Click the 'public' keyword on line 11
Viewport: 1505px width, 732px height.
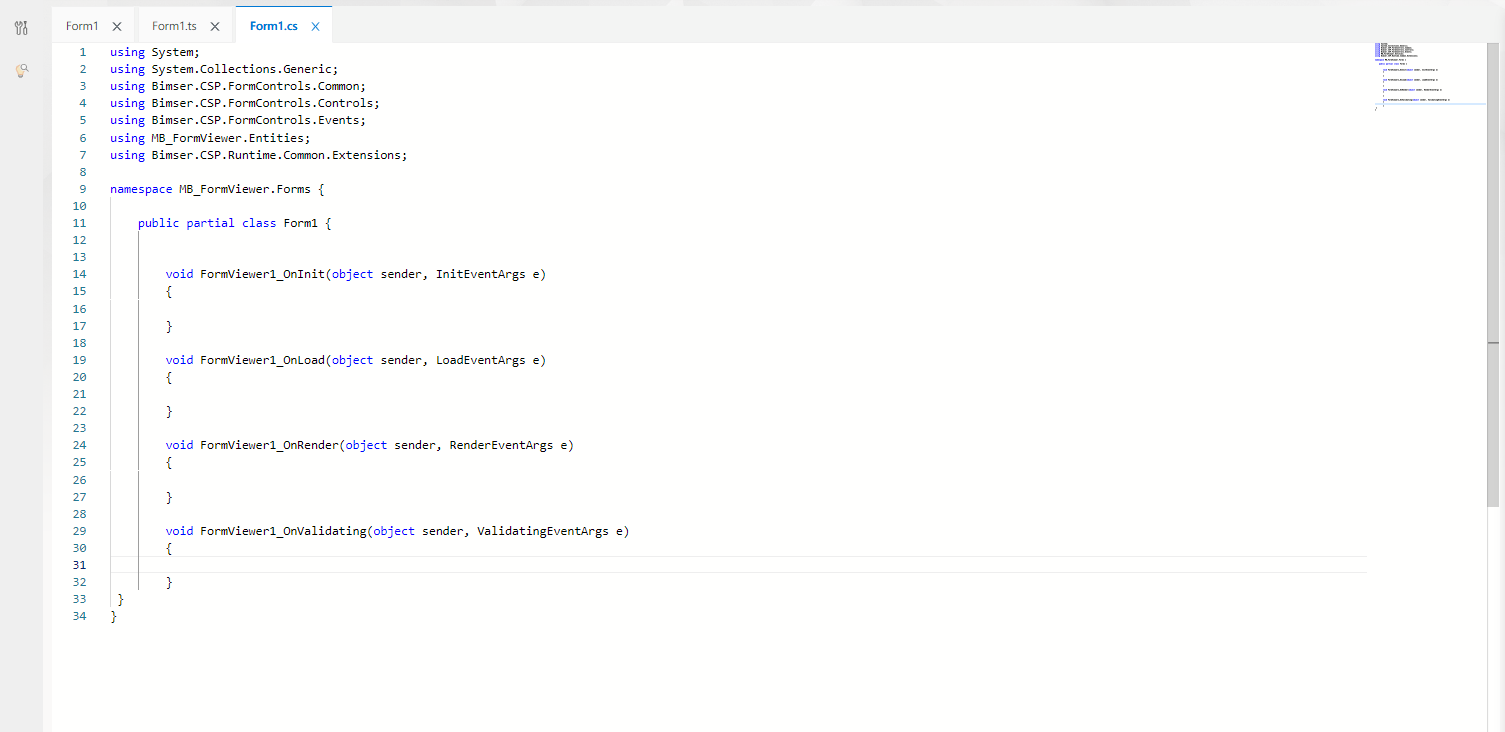tap(159, 223)
